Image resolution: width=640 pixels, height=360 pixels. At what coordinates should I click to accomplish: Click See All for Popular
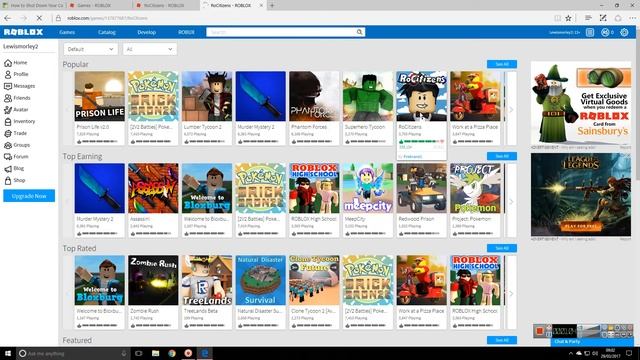click(x=502, y=64)
